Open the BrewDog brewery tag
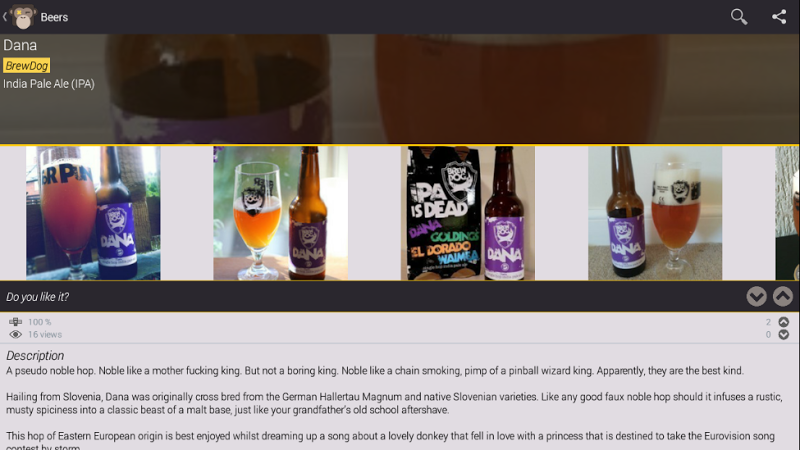The width and height of the screenshot is (800, 450). pos(27,66)
